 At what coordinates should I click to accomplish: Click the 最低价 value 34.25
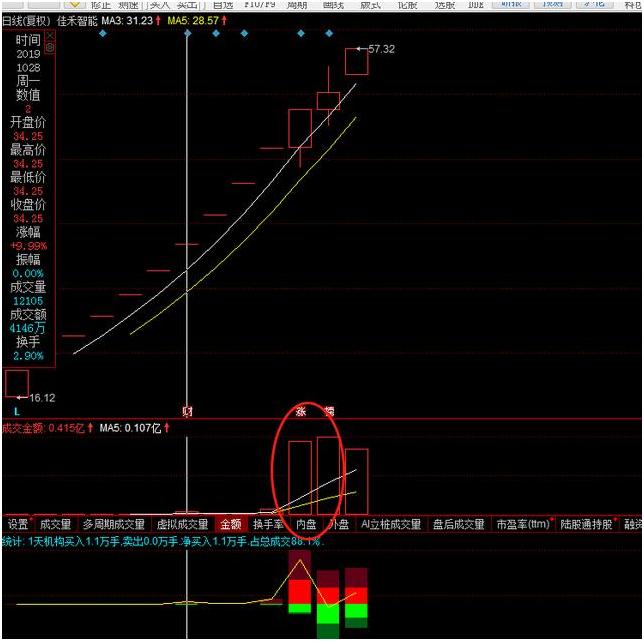click(28, 191)
